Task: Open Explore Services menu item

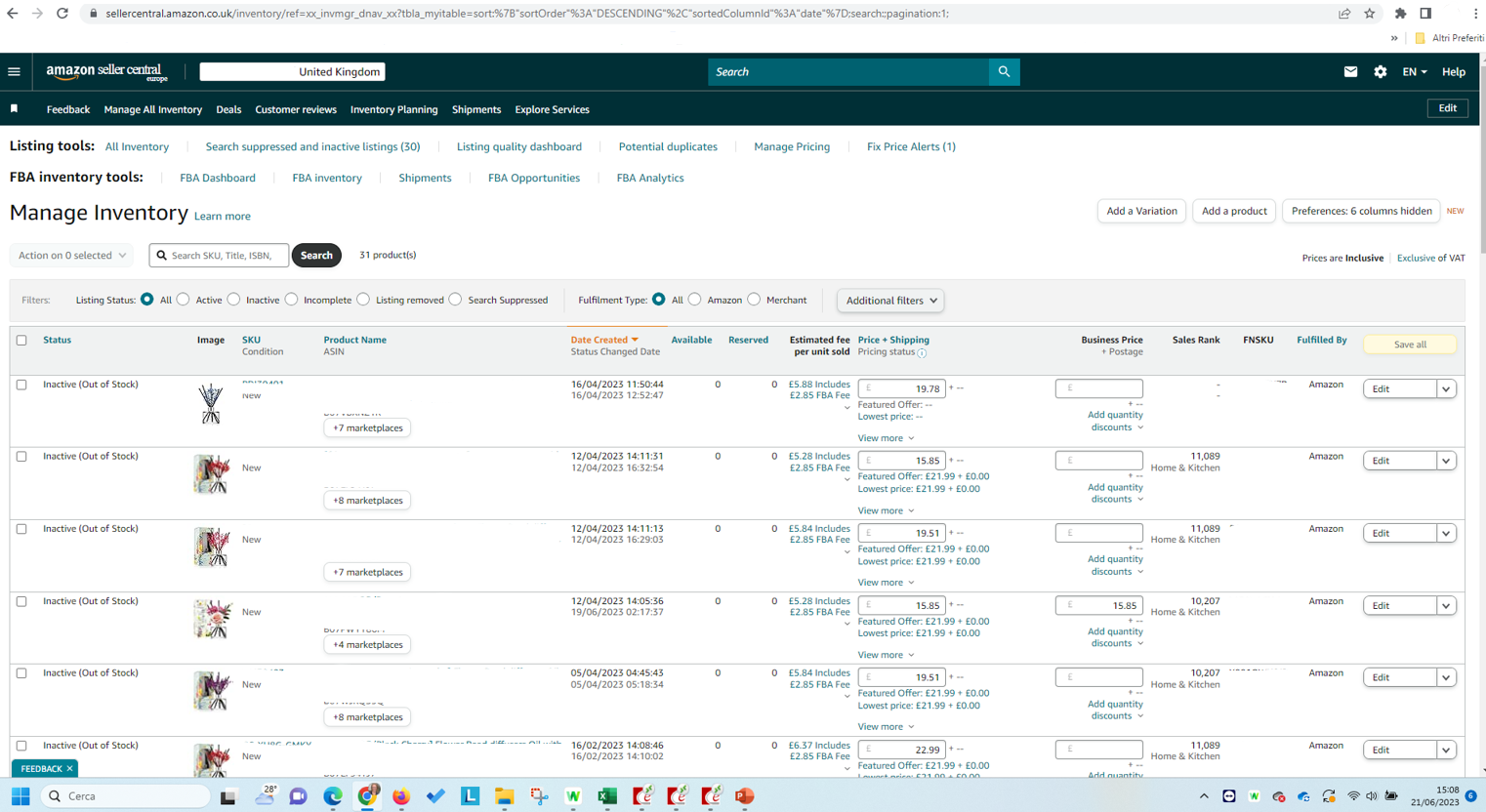Action: 553,109
